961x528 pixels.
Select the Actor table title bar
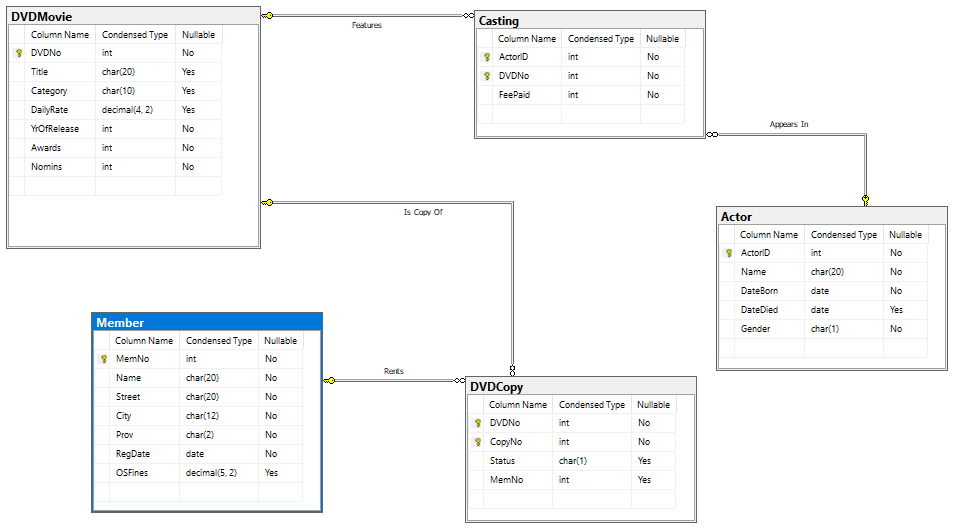click(832, 216)
